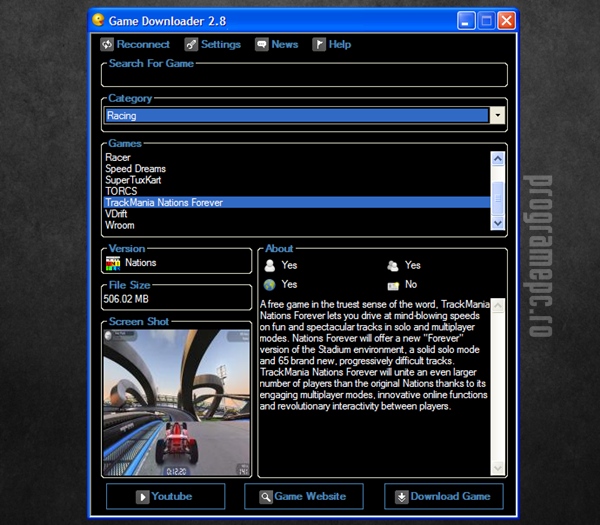
Task: Click the Download Game arrow icon
Action: click(402, 497)
